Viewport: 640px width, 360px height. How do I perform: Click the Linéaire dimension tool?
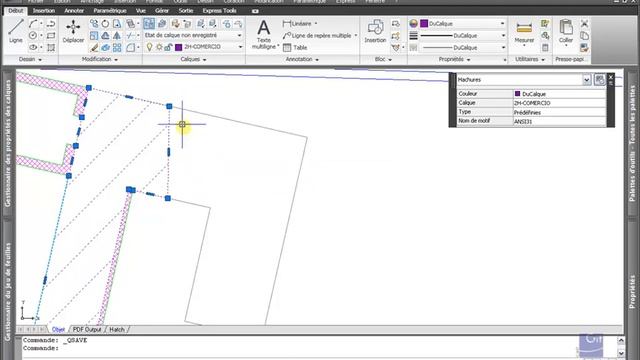click(x=300, y=24)
